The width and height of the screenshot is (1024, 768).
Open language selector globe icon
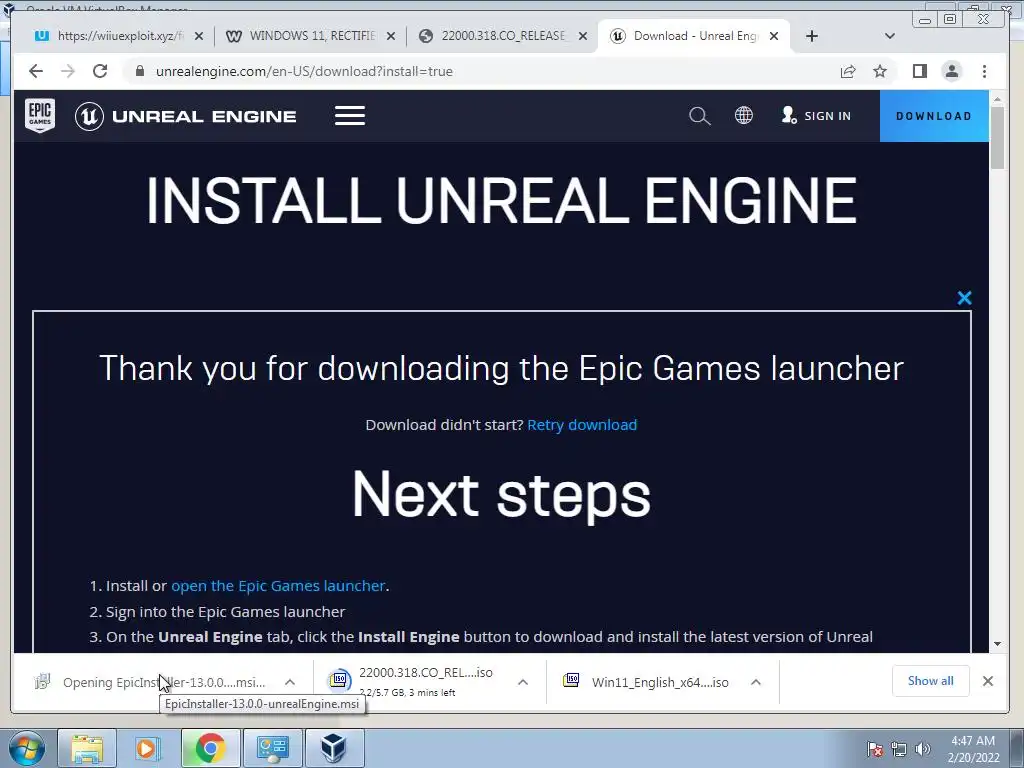(x=743, y=116)
